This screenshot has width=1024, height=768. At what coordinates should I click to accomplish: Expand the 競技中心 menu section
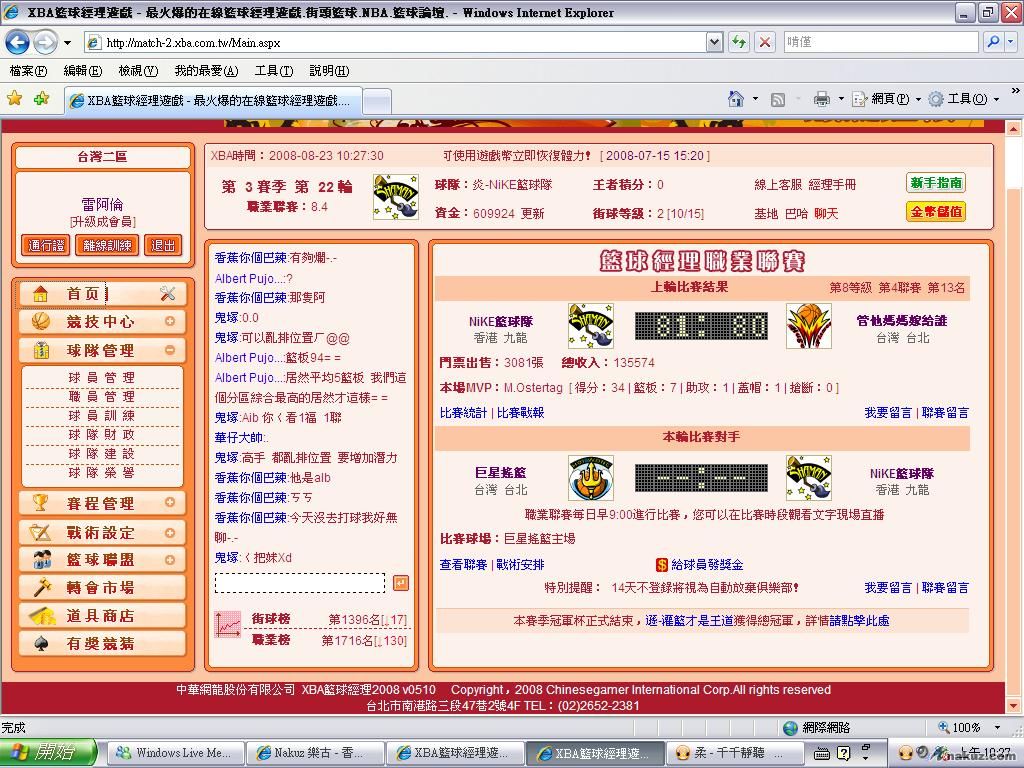point(170,322)
